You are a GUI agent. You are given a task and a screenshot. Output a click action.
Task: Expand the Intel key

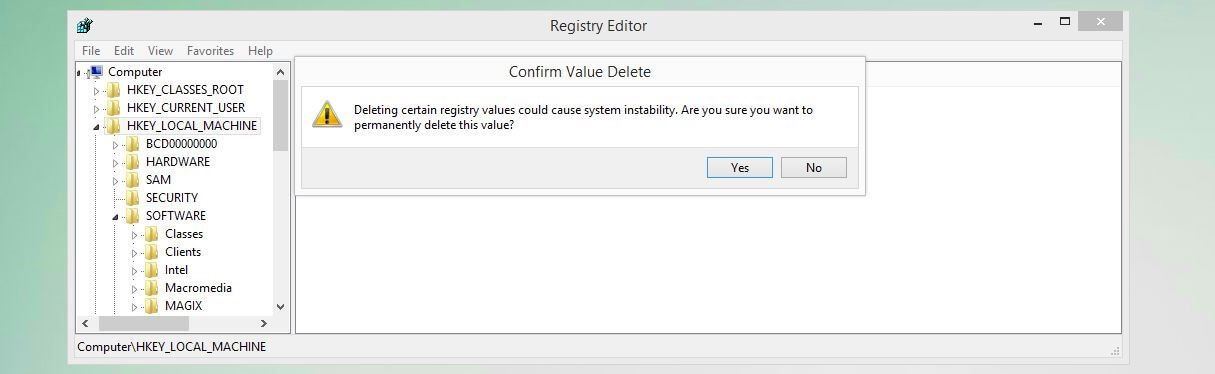(x=135, y=271)
